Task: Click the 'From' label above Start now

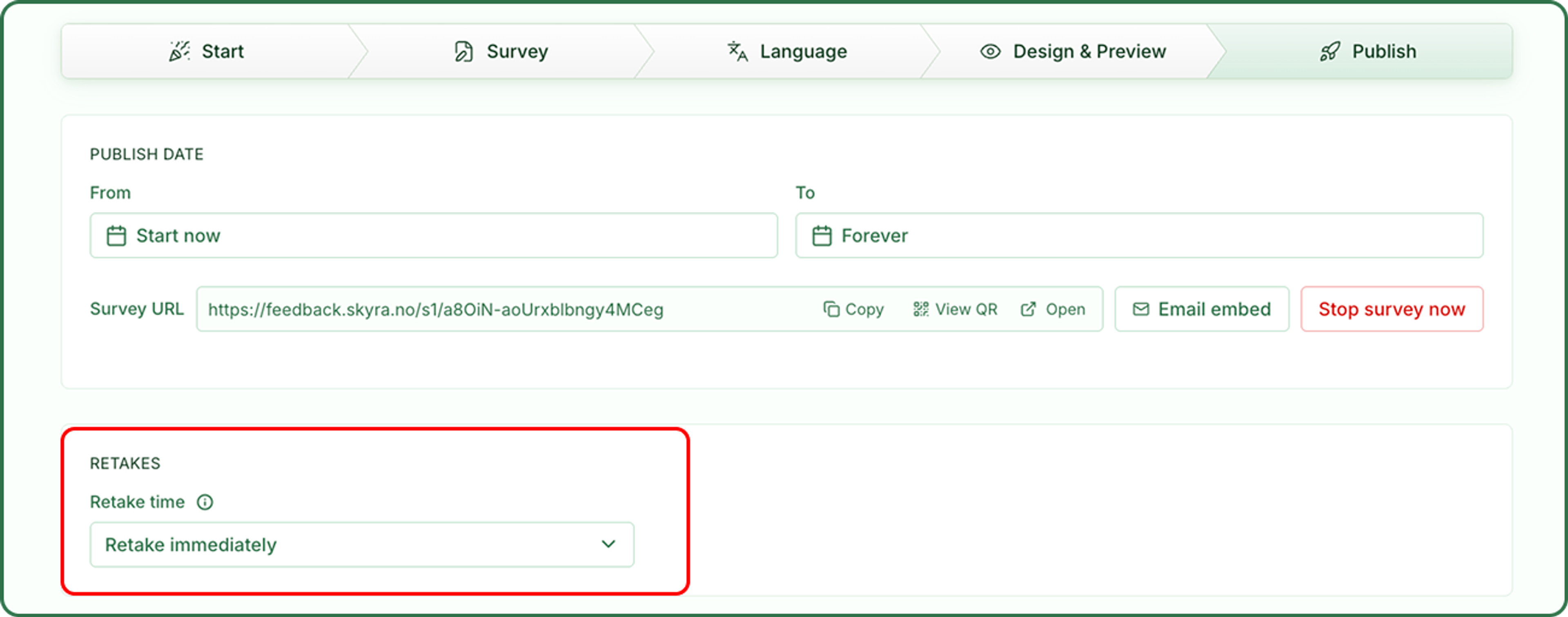Action: 110,193
